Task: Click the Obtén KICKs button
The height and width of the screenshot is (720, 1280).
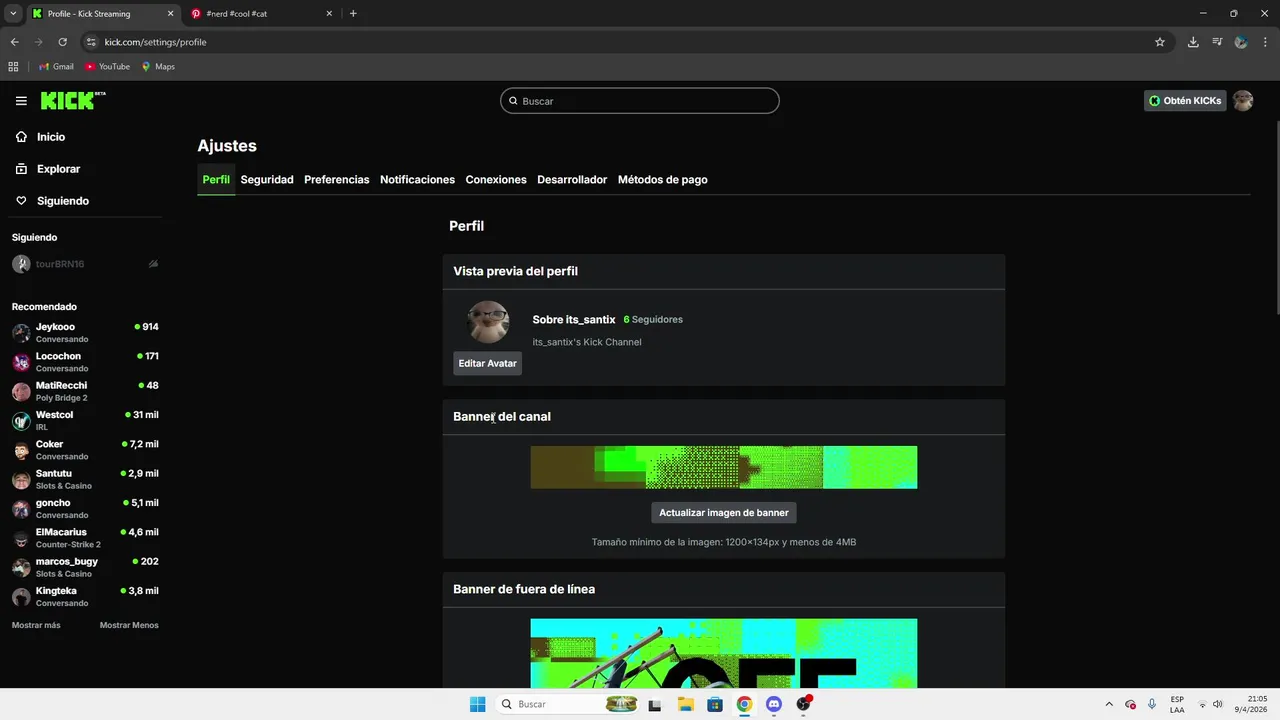Action: (1185, 101)
